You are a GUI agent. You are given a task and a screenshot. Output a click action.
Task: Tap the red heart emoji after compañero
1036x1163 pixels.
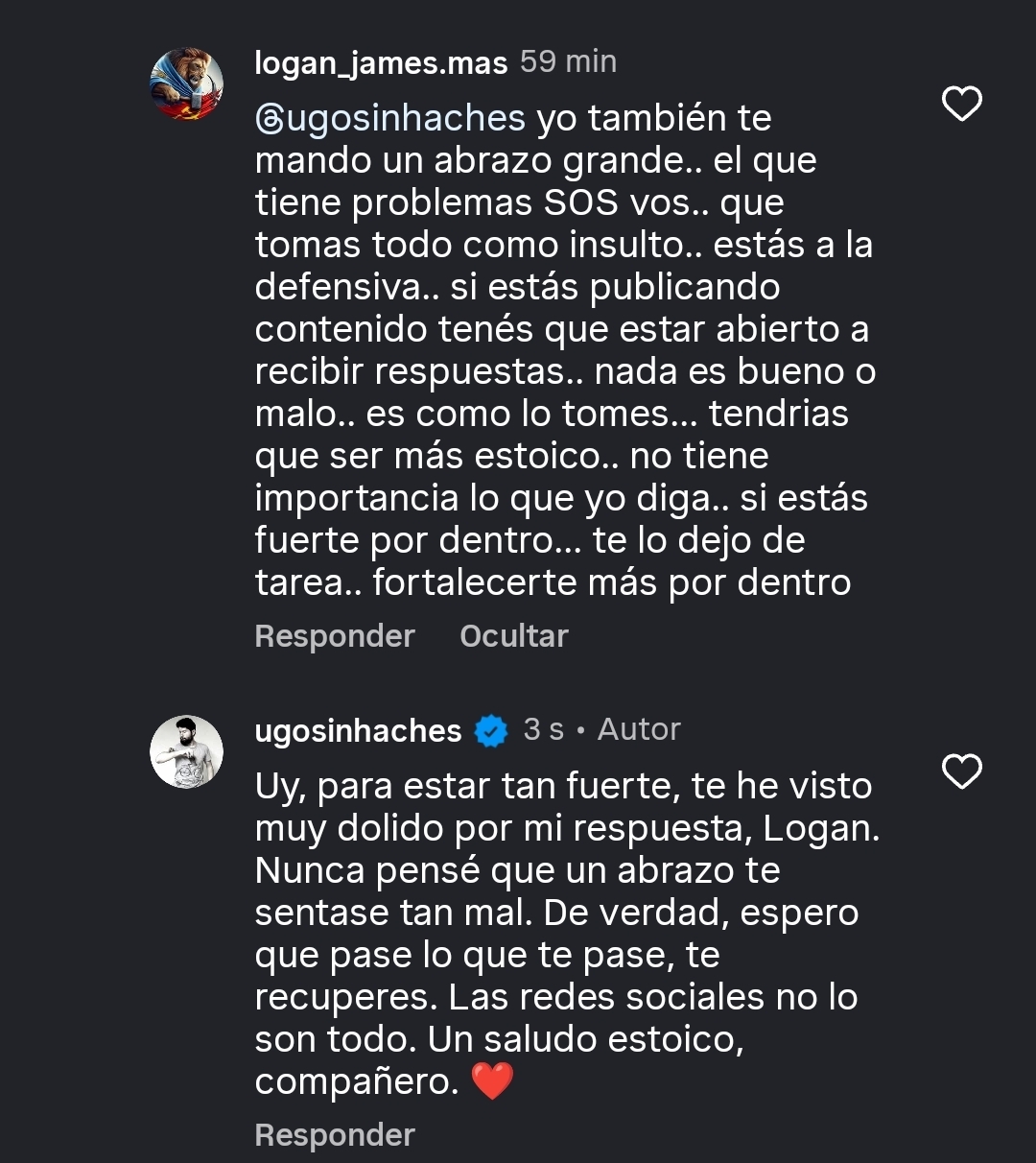coord(493,1081)
